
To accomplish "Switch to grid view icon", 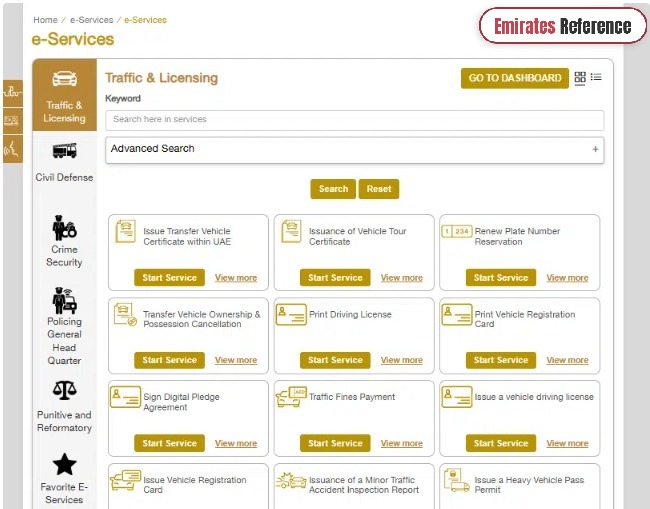I will (580, 78).
